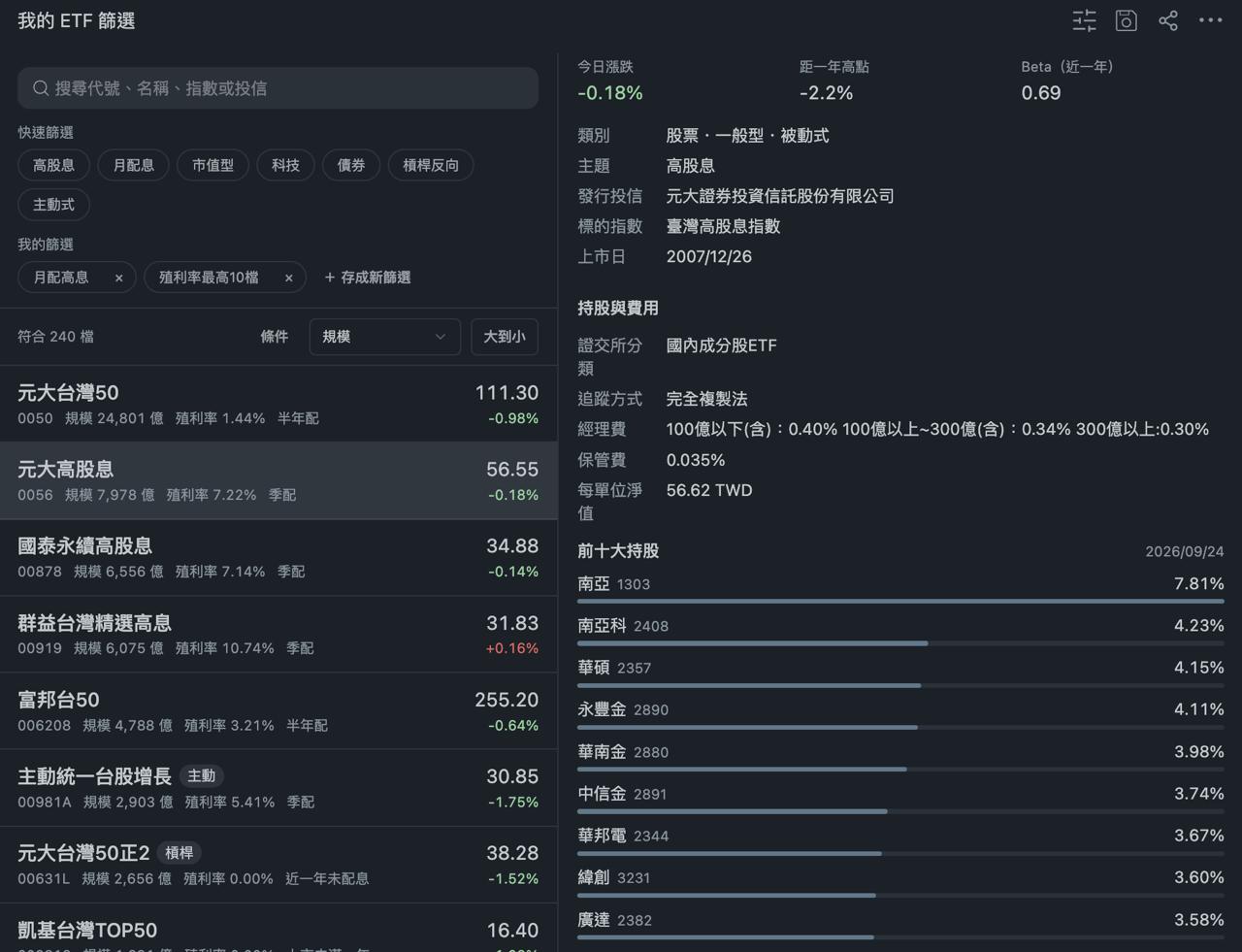
Task: Click the 槓桿 tag badge
Action: [x=179, y=853]
